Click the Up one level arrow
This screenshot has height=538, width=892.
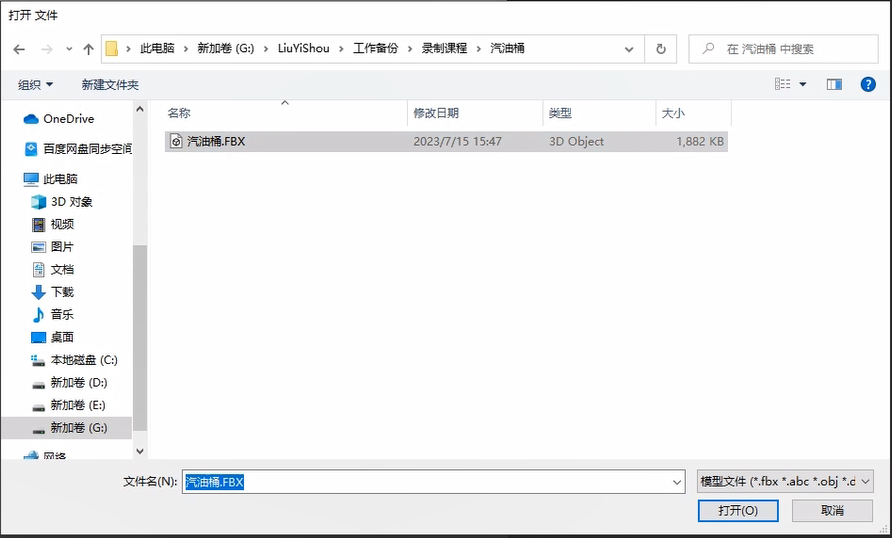coord(89,49)
